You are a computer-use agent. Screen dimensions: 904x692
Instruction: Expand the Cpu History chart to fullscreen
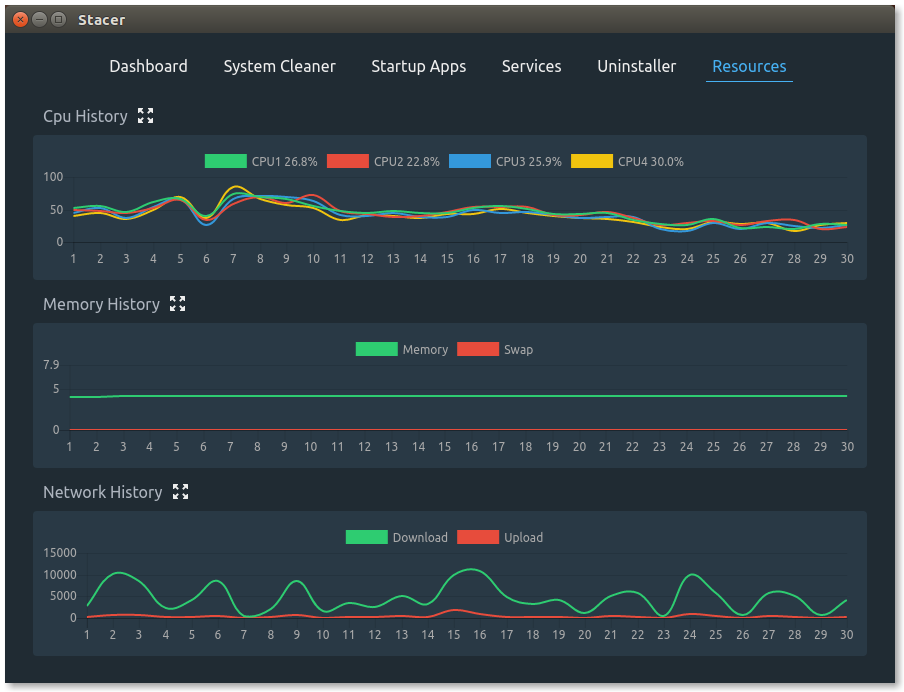(x=146, y=116)
